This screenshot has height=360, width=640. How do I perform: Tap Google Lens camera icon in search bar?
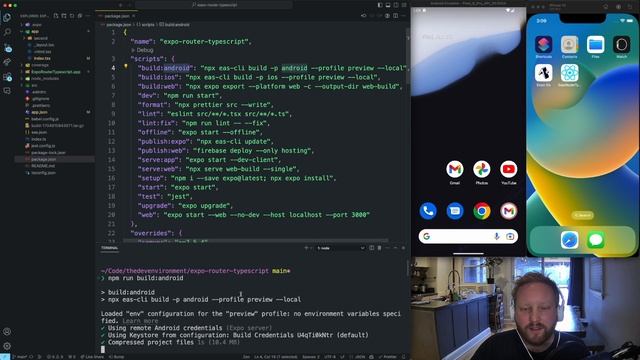(510, 236)
